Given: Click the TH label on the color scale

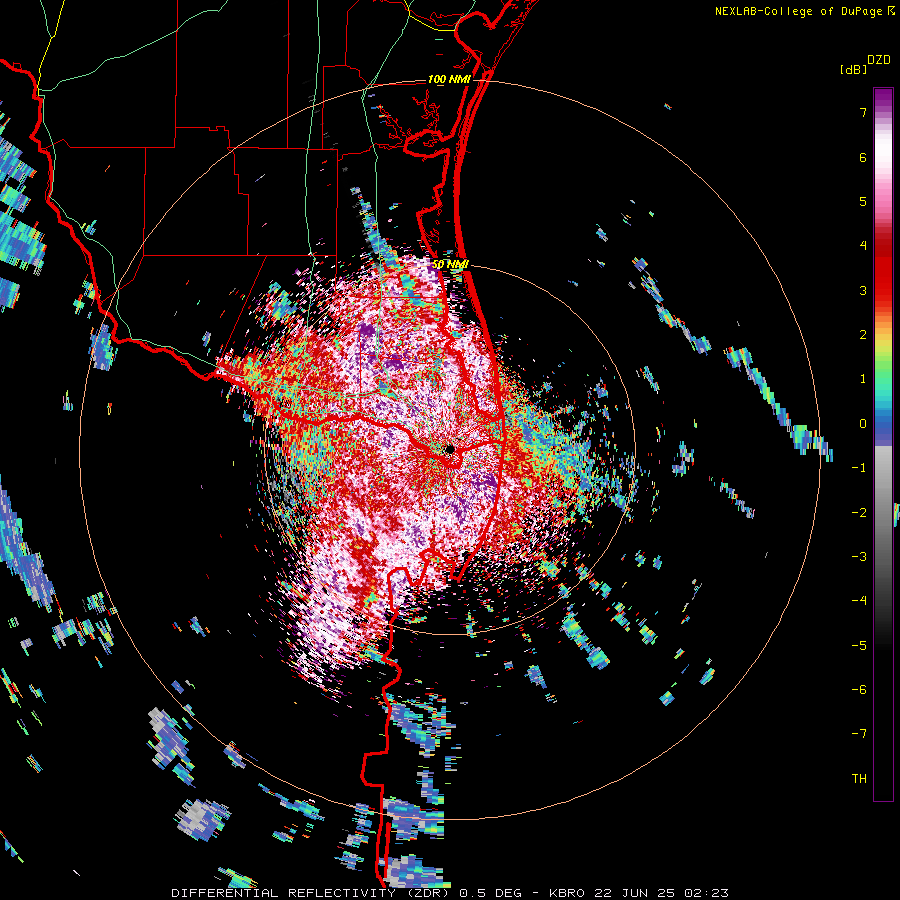Looking at the screenshot, I should [x=859, y=778].
